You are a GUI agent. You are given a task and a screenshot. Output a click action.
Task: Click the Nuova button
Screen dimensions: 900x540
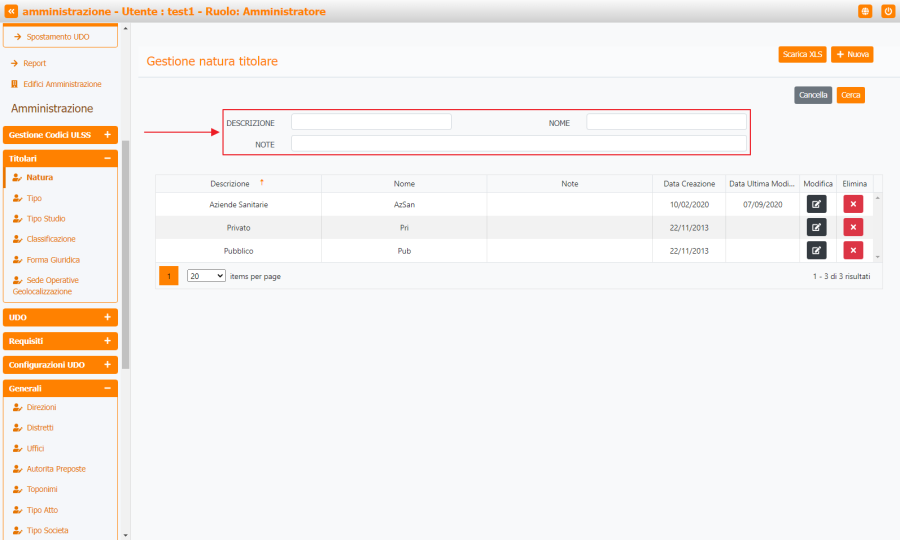coord(852,54)
